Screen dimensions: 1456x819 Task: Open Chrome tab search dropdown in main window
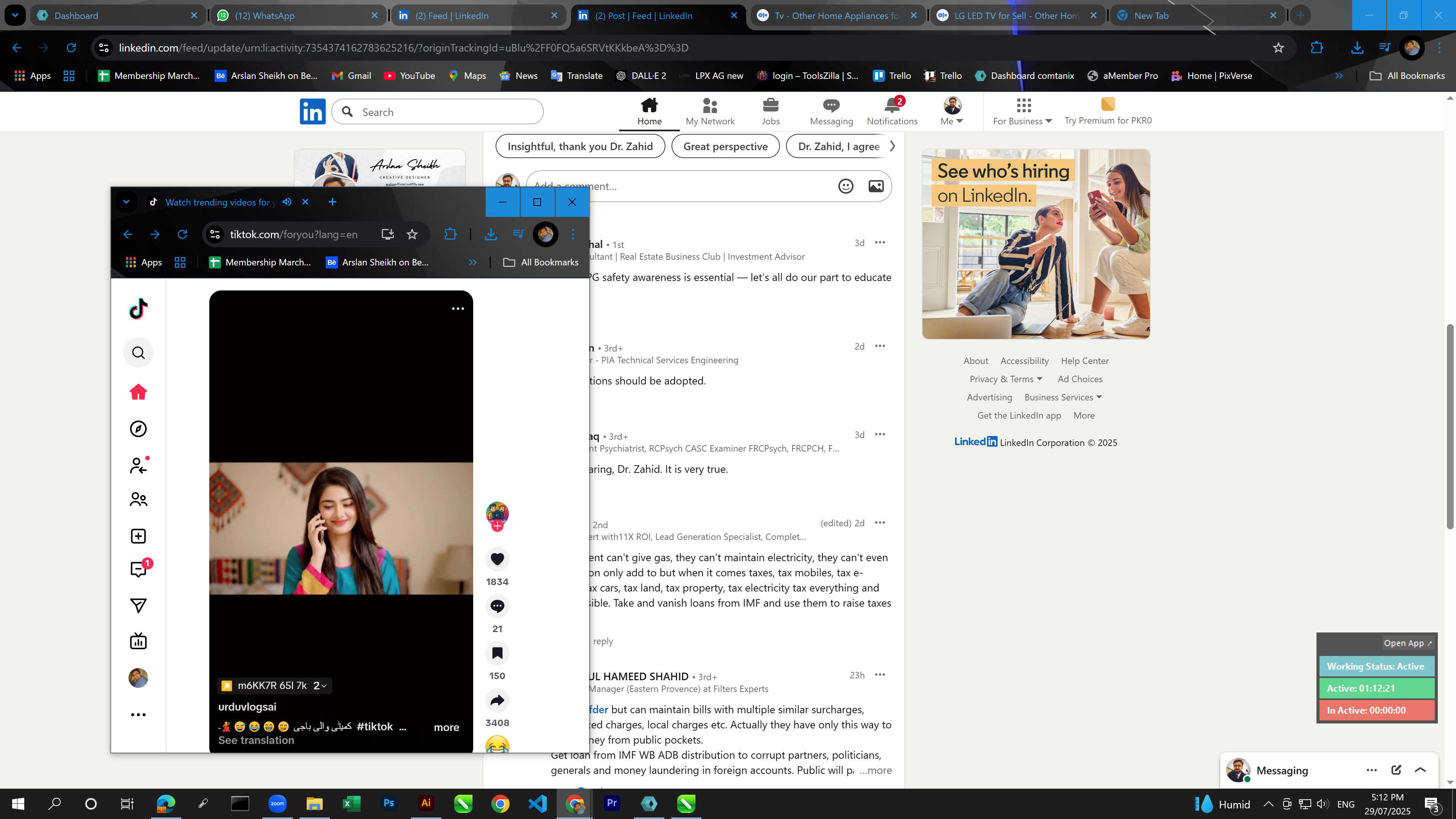(15, 15)
